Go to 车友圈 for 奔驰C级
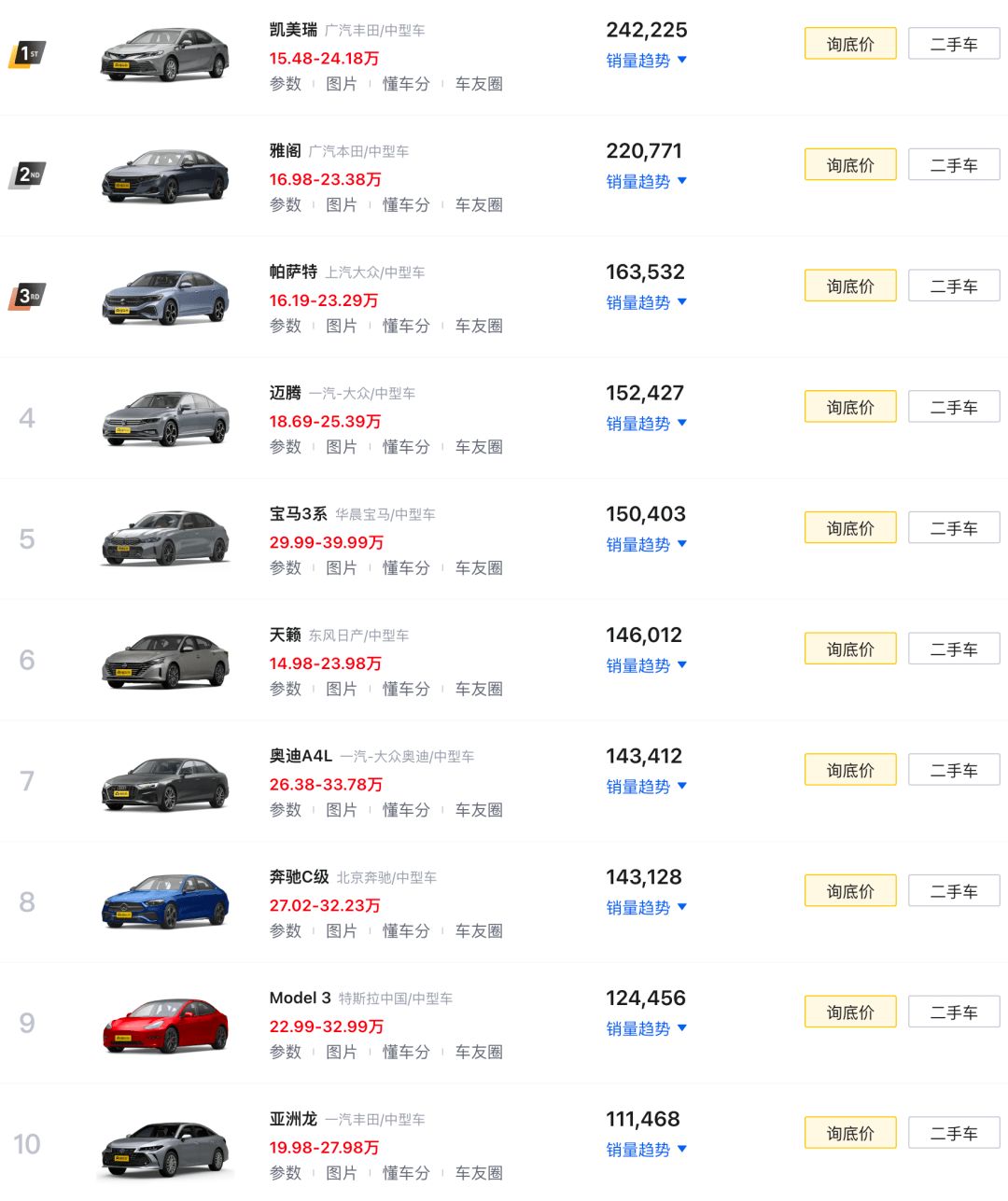 click(479, 931)
